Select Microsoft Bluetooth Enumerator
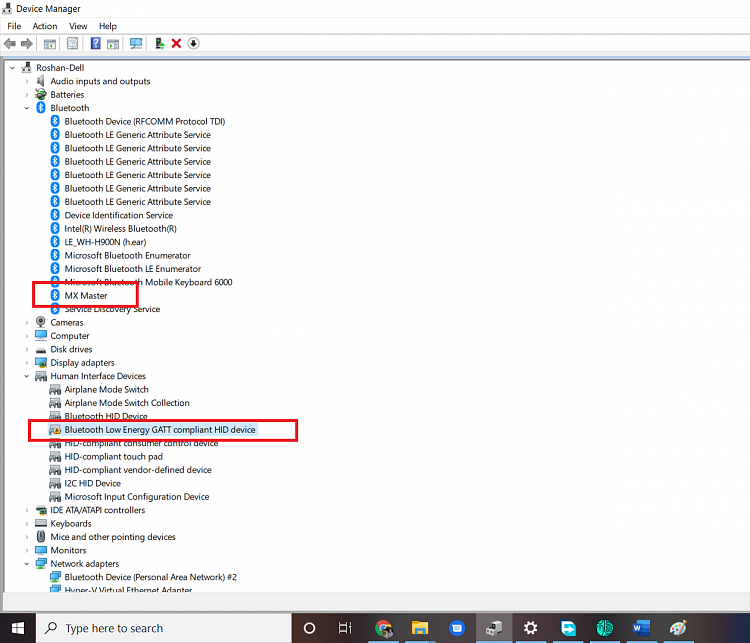The height and width of the screenshot is (643, 750). click(x=127, y=255)
